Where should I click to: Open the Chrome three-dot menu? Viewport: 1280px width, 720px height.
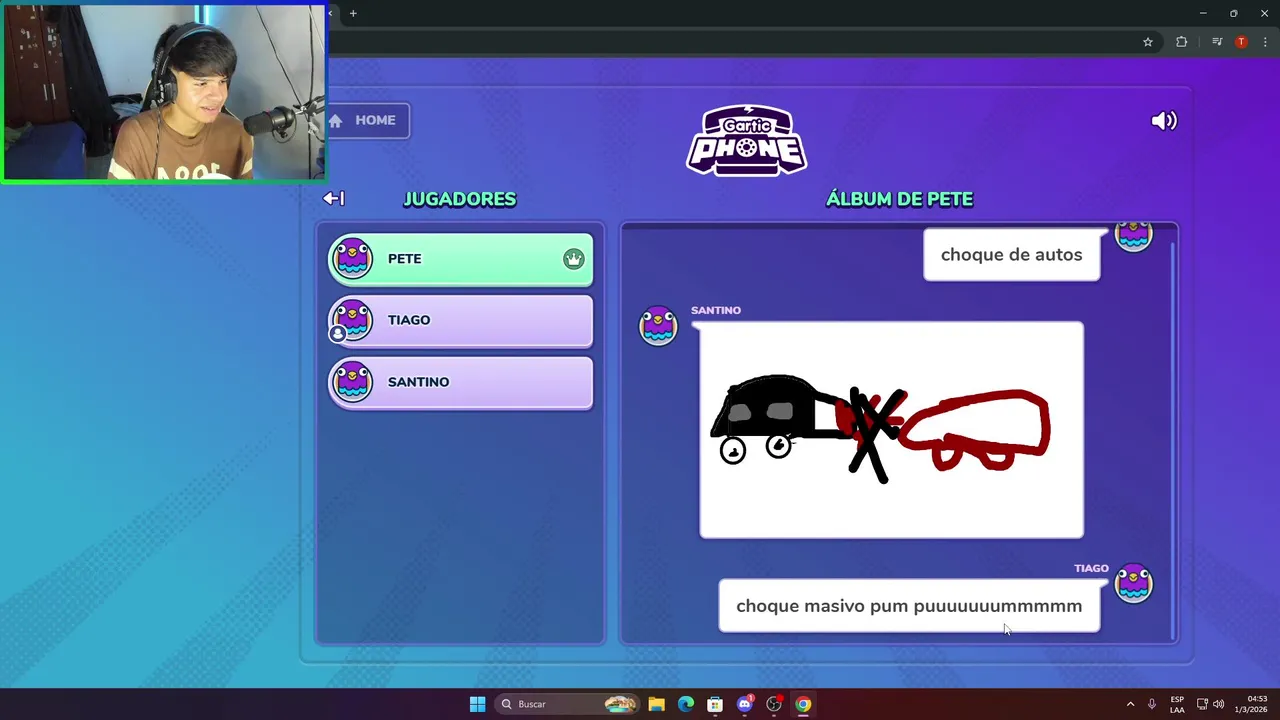click(1265, 42)
